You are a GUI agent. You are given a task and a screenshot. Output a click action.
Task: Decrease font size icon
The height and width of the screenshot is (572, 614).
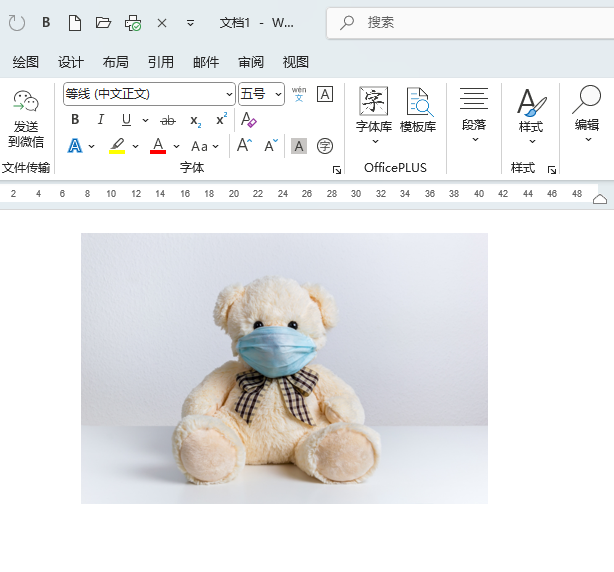271,145
